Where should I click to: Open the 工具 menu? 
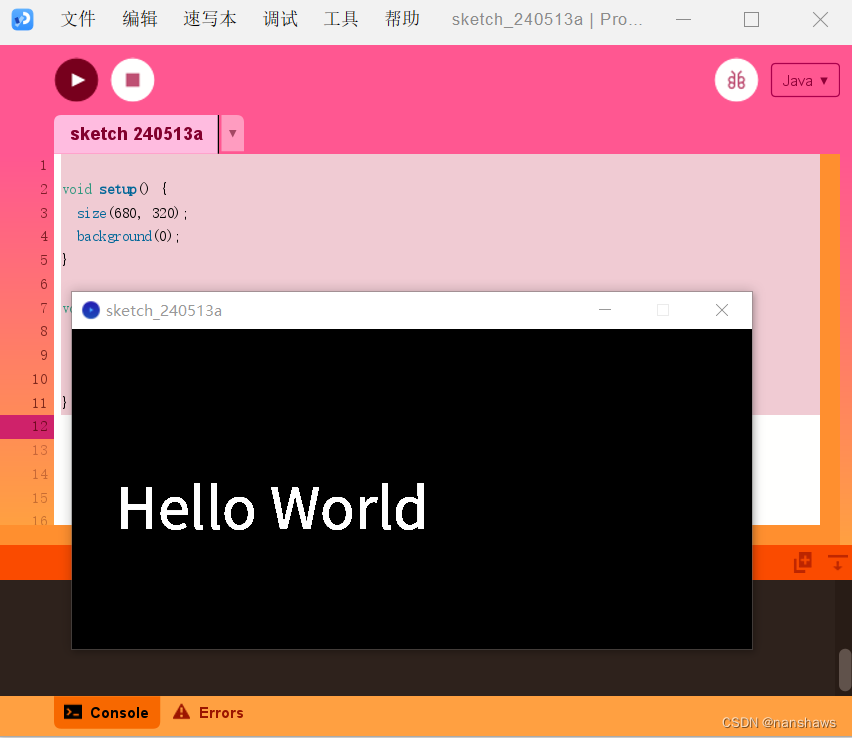[x=341, y=19]
